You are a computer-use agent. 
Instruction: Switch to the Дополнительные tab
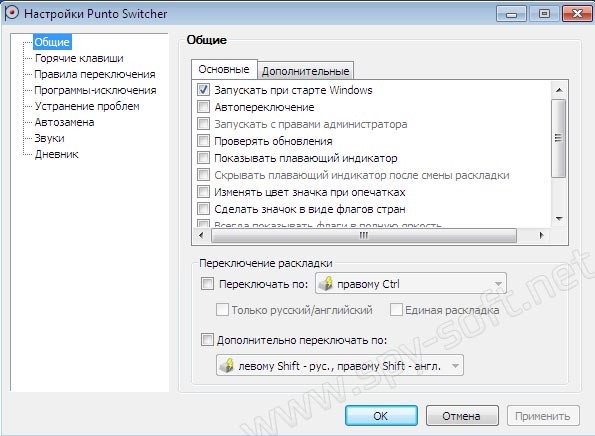pos(305,71)
